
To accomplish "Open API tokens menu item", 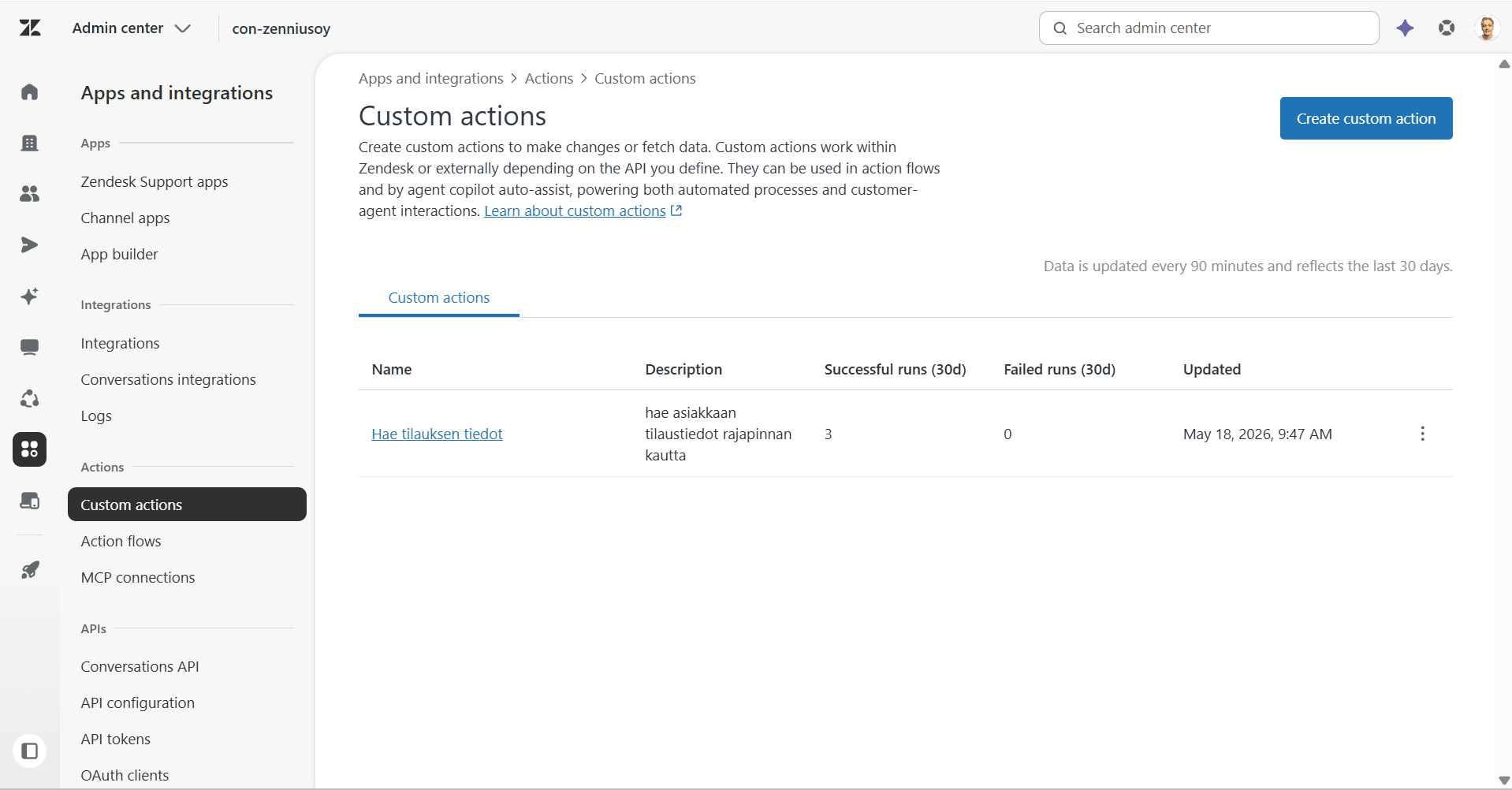I will point(115,740).
